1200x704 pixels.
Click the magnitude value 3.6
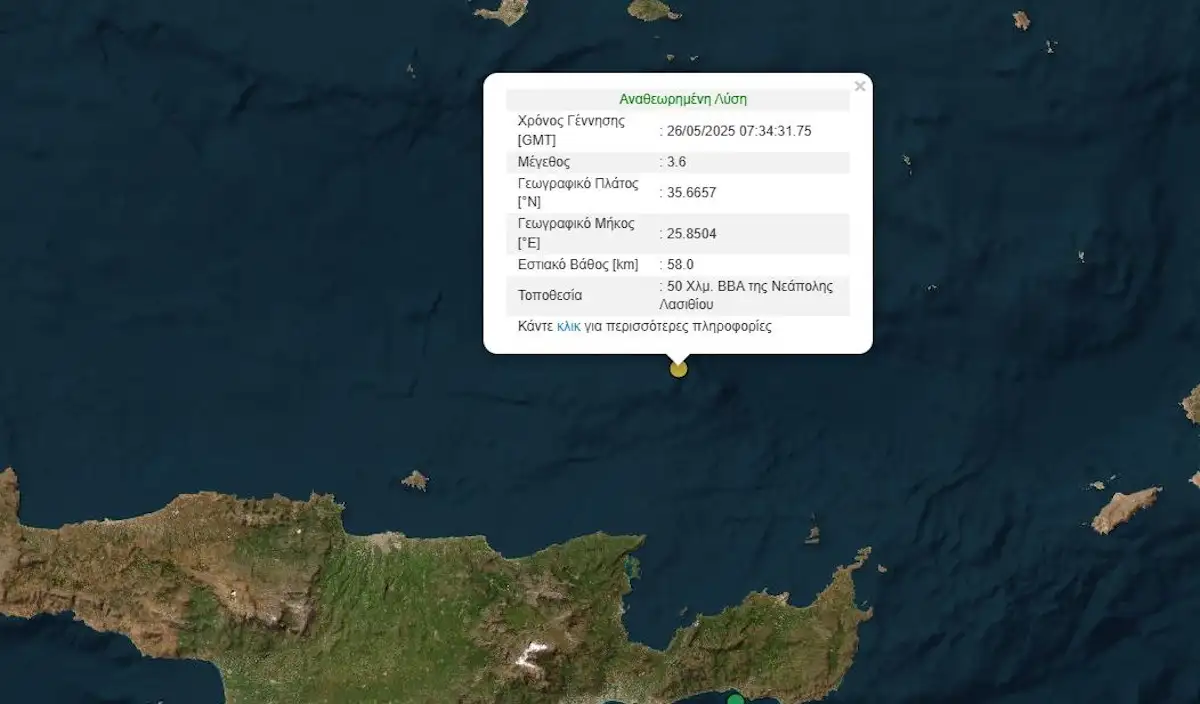677,161
